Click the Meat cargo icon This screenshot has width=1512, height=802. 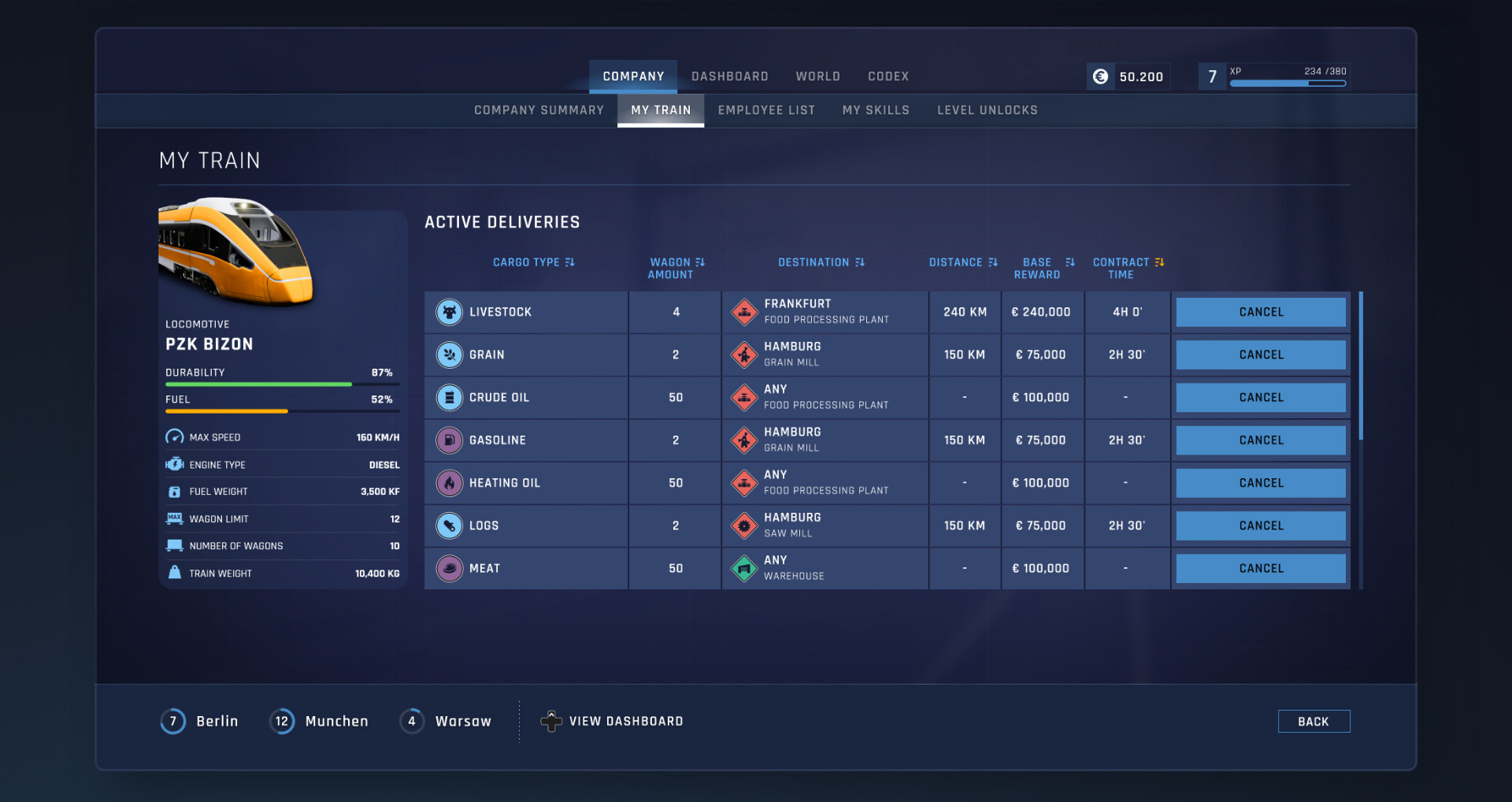(x=449, y=568)
